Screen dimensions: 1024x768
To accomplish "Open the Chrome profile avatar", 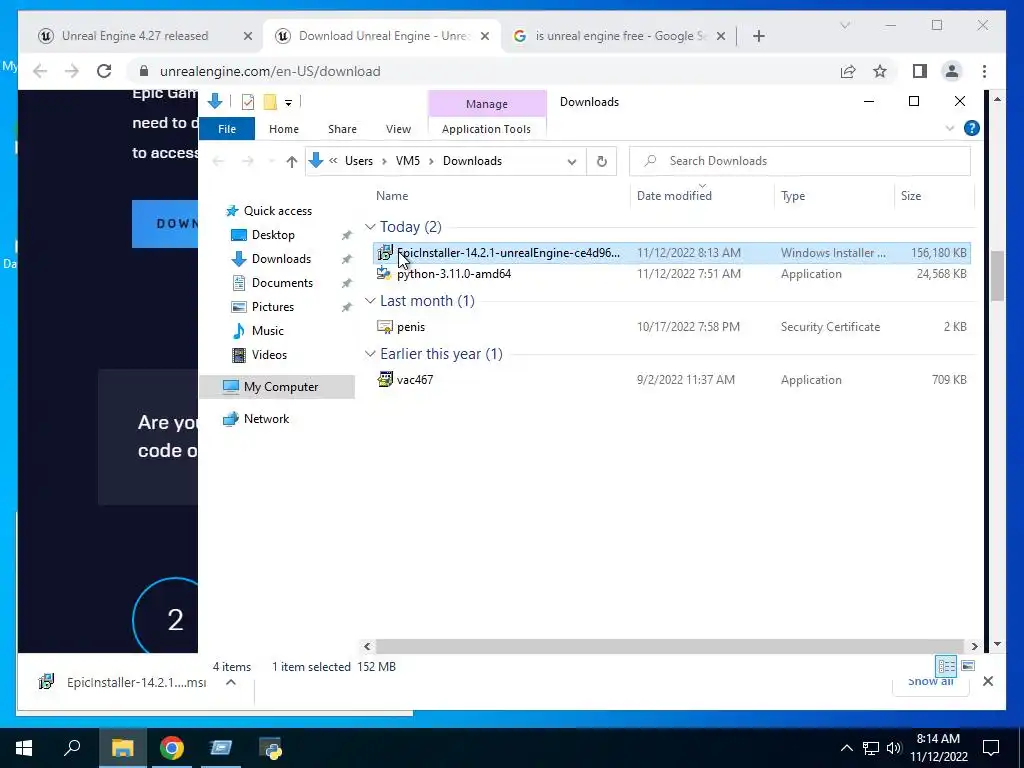I will (x=952, y=71).
